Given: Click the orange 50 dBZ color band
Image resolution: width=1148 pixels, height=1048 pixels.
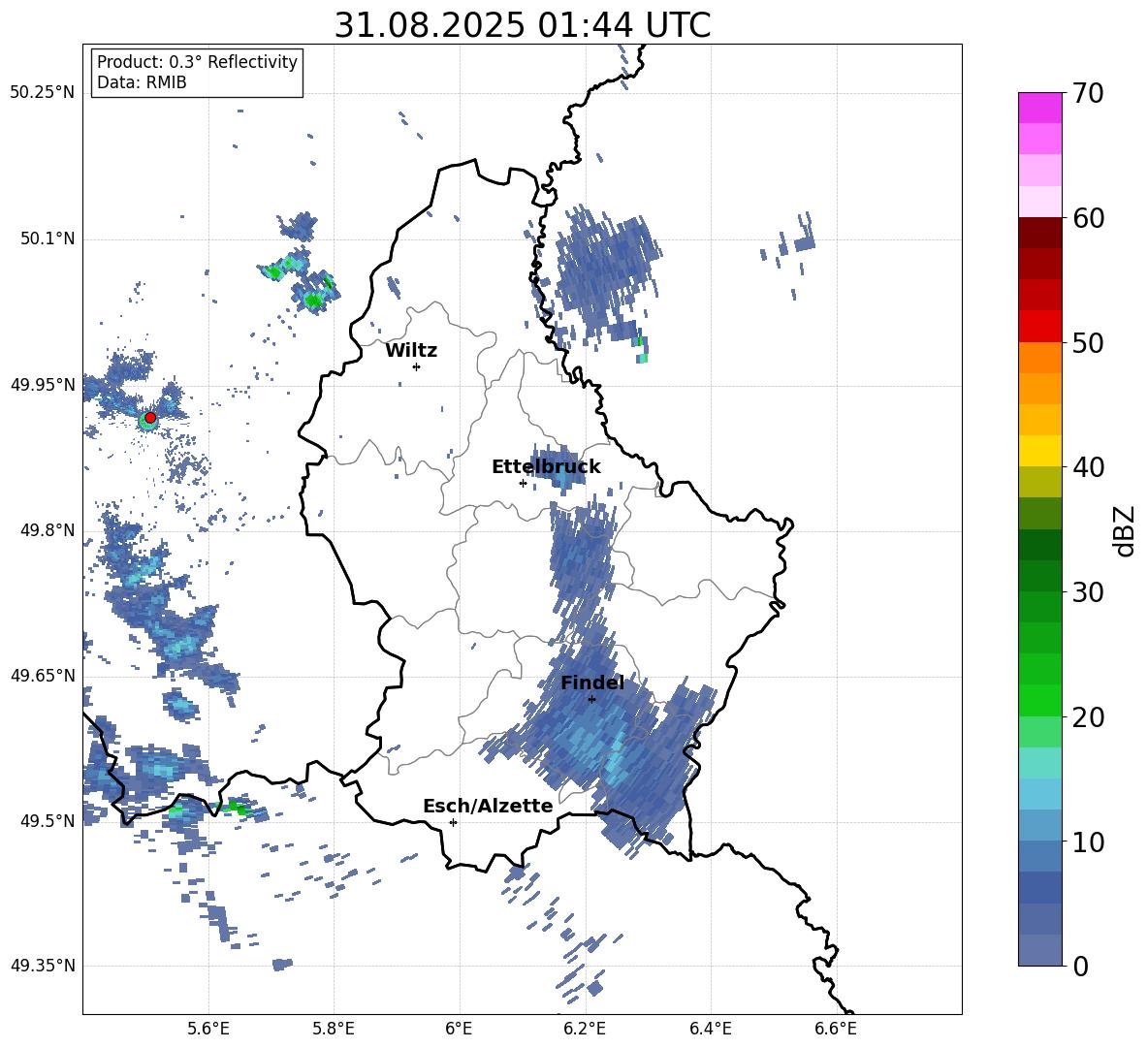Looking at the screenshot, I should tap(1039, 358).
